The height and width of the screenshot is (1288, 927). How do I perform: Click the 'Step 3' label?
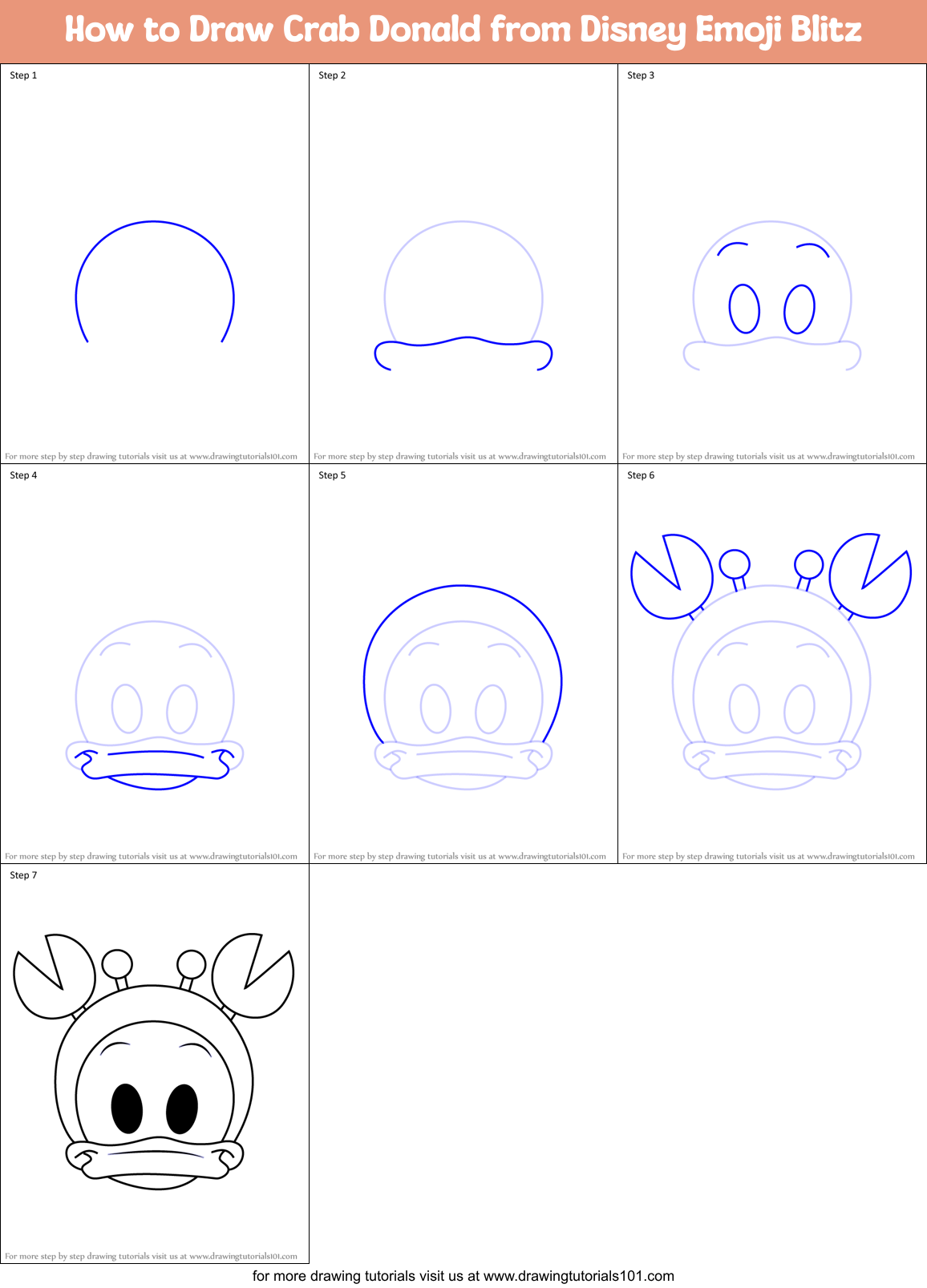click(x=641, y=75)
